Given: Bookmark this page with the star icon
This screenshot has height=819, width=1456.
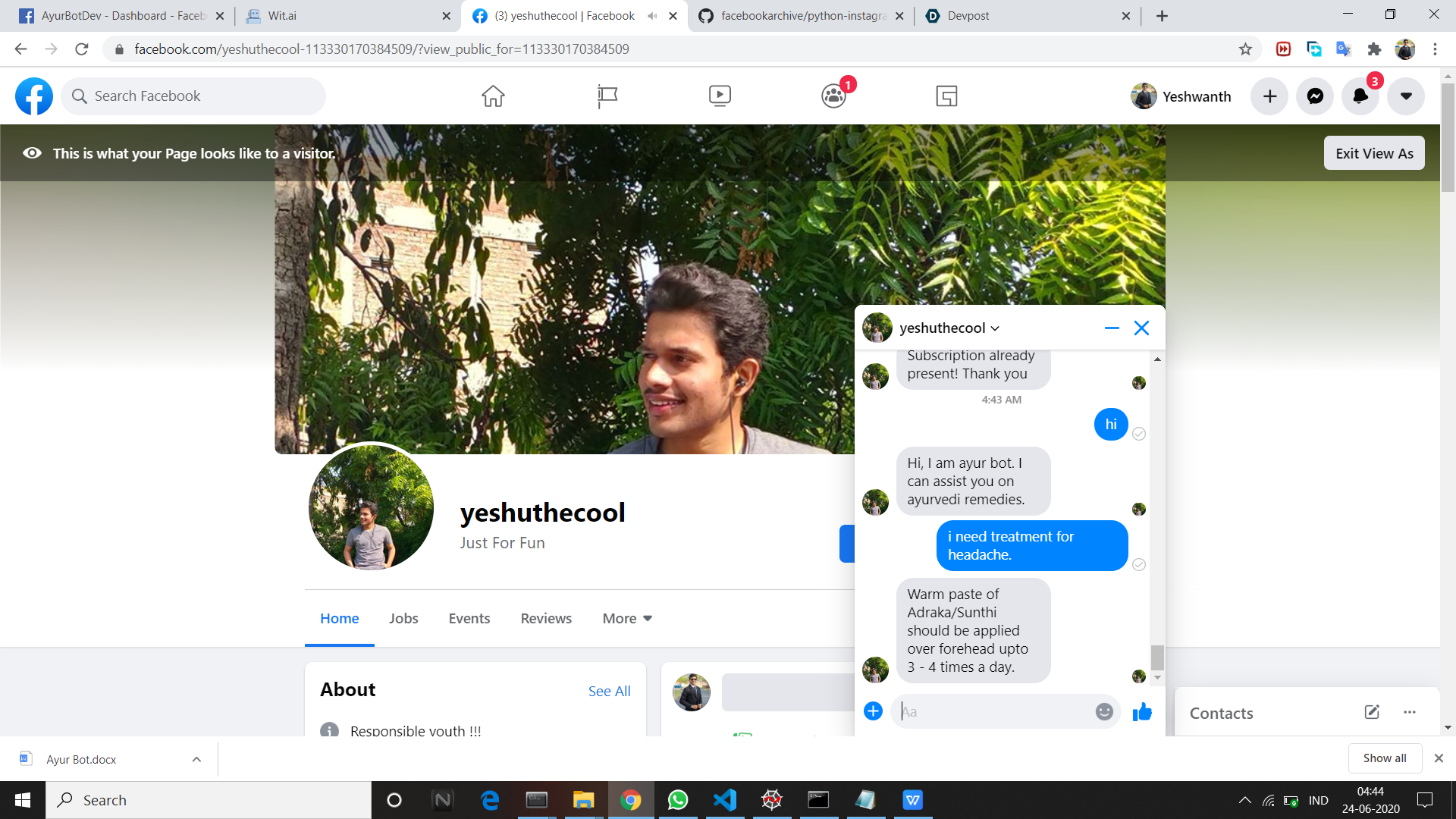Looking at the screenshot, I should (x=1245, y=49).
